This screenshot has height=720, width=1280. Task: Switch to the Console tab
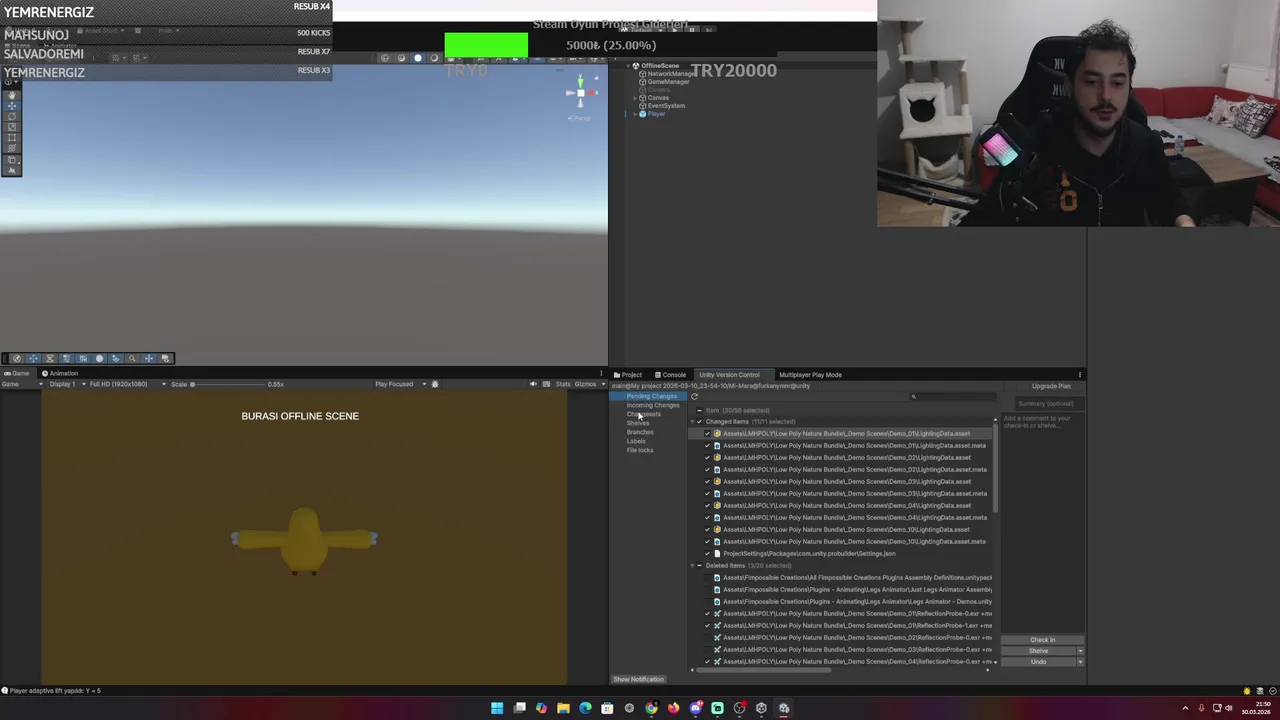pos(670,375)
